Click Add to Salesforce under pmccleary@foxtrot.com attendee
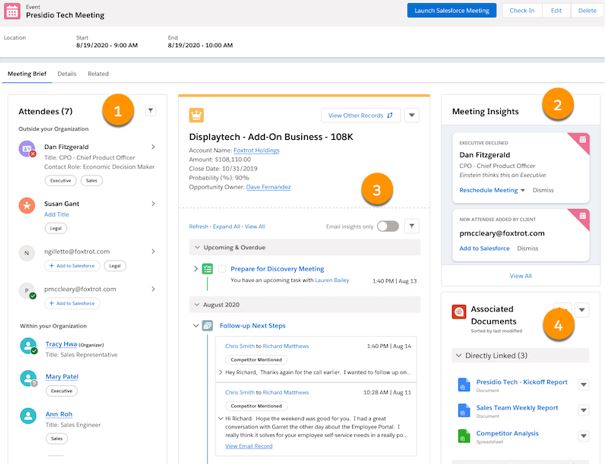 click(72, 303)
